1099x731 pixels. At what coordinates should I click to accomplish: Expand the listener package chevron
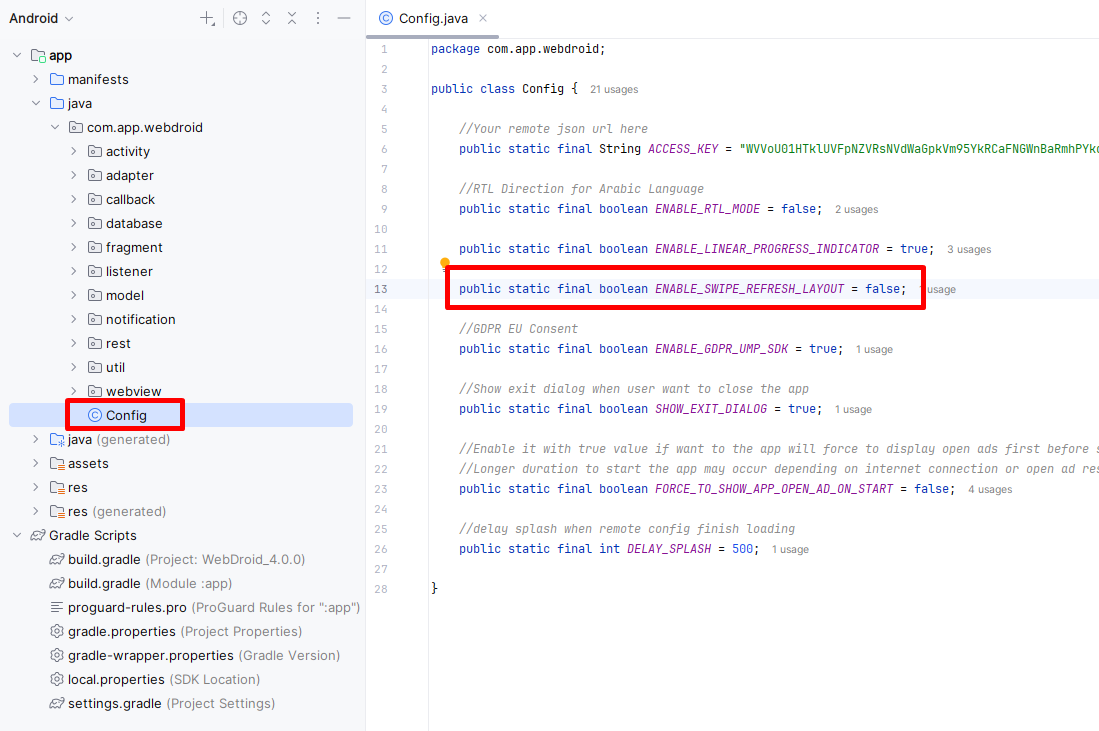pos(74,271)
